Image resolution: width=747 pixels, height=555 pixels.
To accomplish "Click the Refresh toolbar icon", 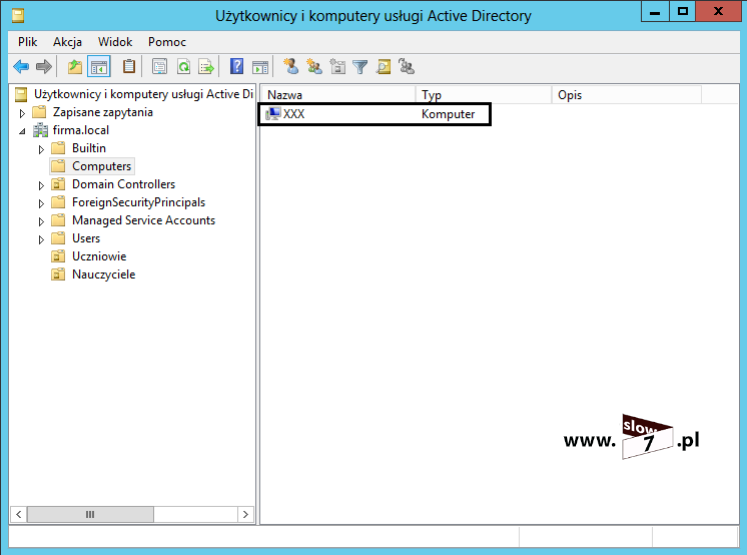I will [183, 67].
